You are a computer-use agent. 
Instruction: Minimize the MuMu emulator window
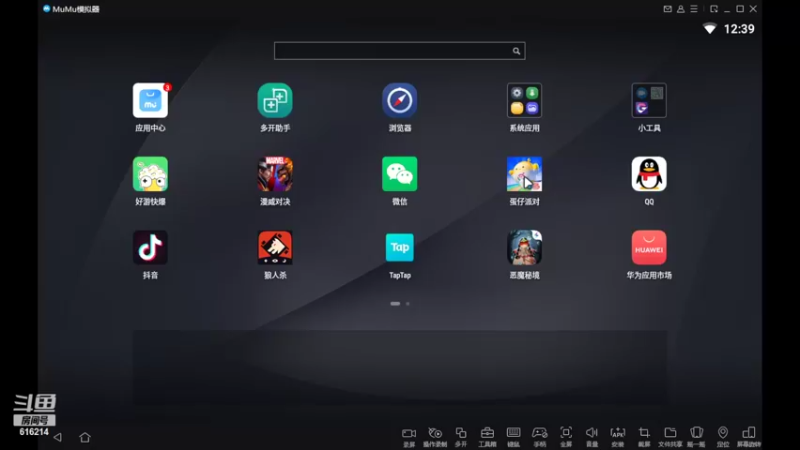(x=727, y=10)
